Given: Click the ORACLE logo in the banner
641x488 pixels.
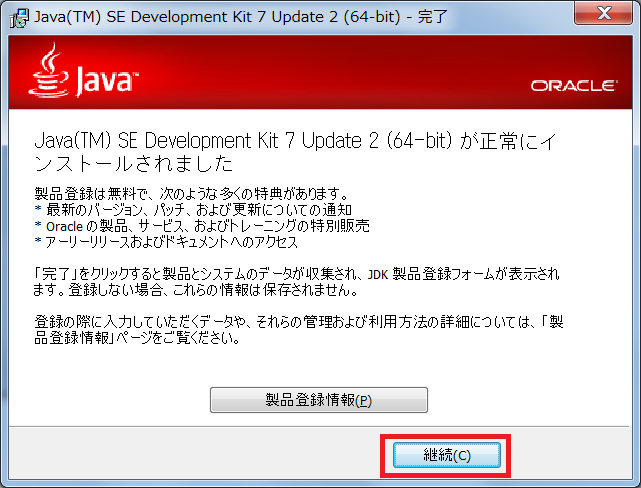Looking at the screenshot, I should 574,86.
